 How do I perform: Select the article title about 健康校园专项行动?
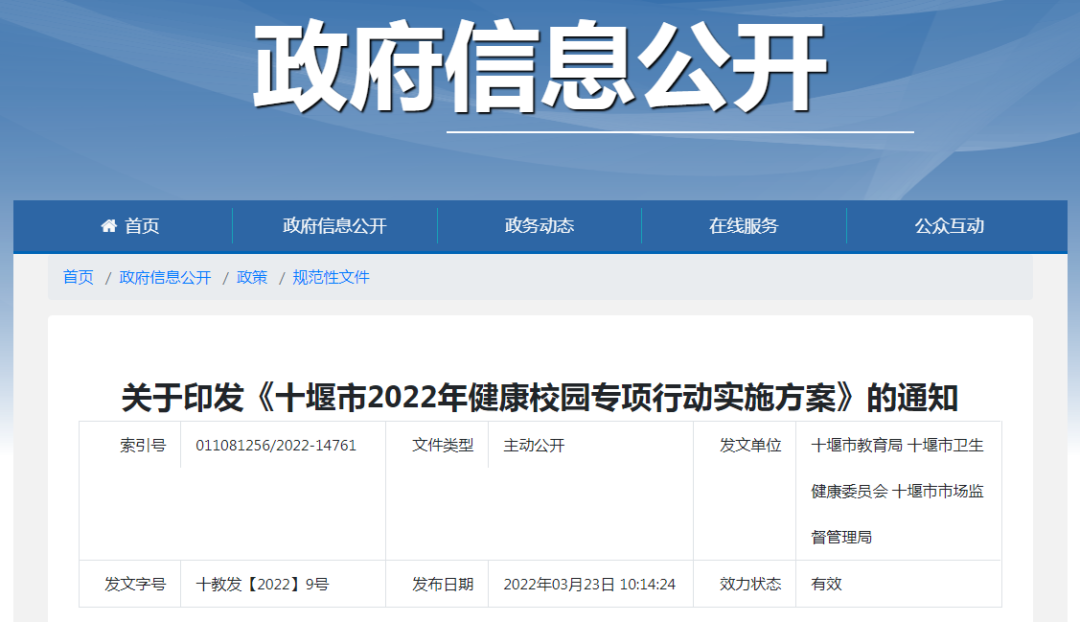[x=540, y=397]
